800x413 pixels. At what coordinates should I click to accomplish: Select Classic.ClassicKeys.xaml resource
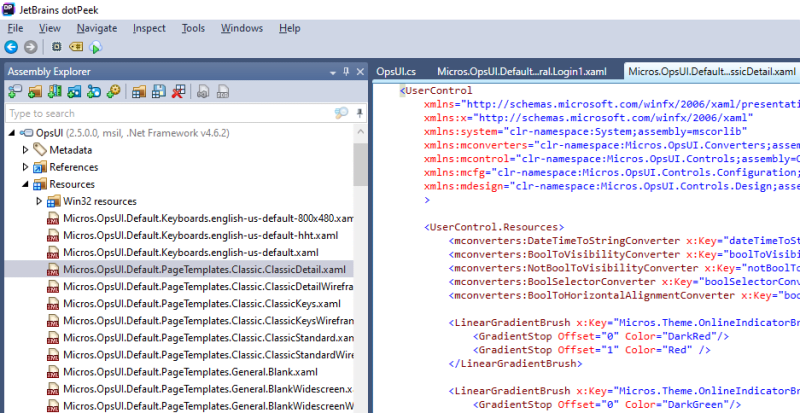click(202, 304)
